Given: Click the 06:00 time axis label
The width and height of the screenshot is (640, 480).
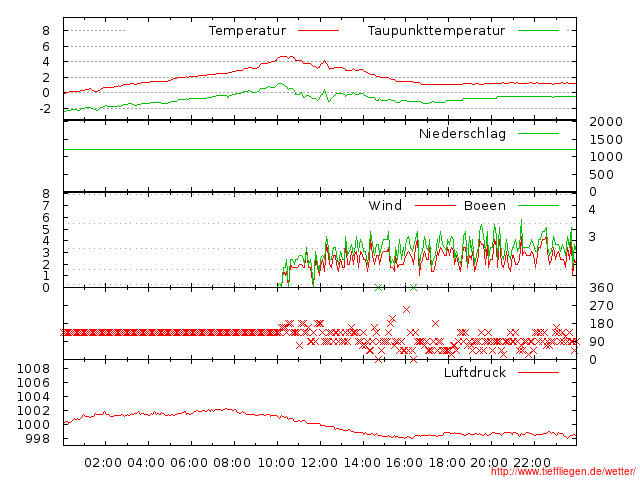Looking at the screenshot, I should tap(189, 463).
